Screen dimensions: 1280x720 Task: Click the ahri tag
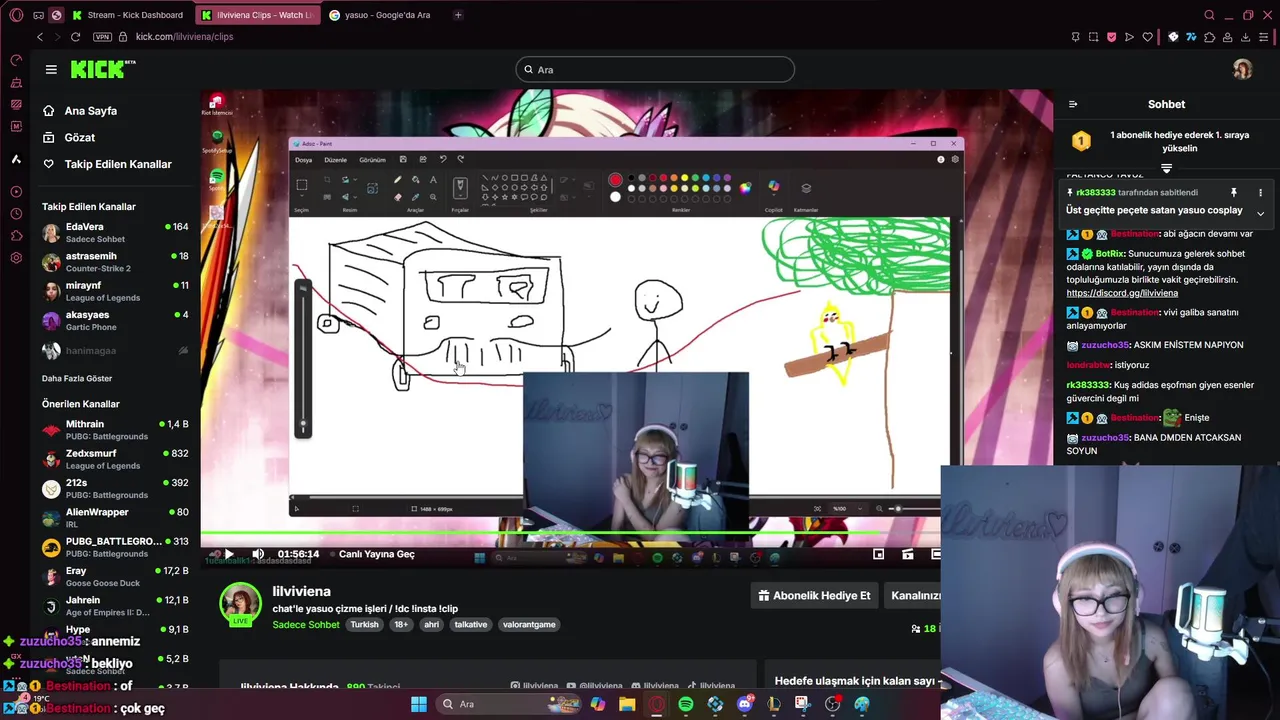(431, 625)
